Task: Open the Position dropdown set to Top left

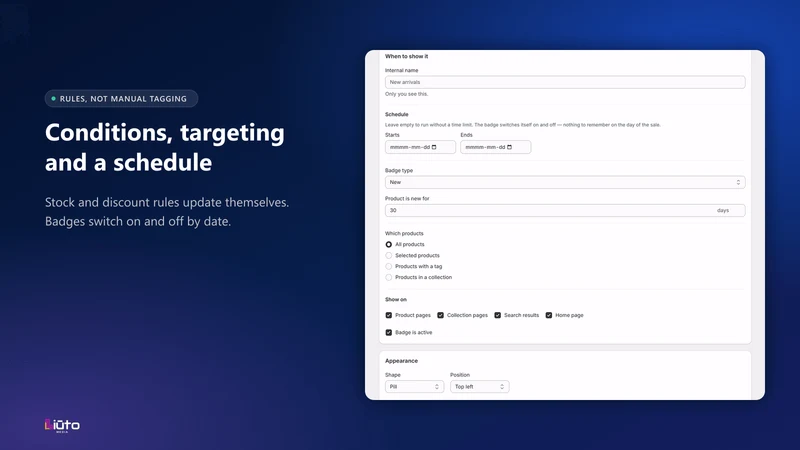Action: (480, 387)
